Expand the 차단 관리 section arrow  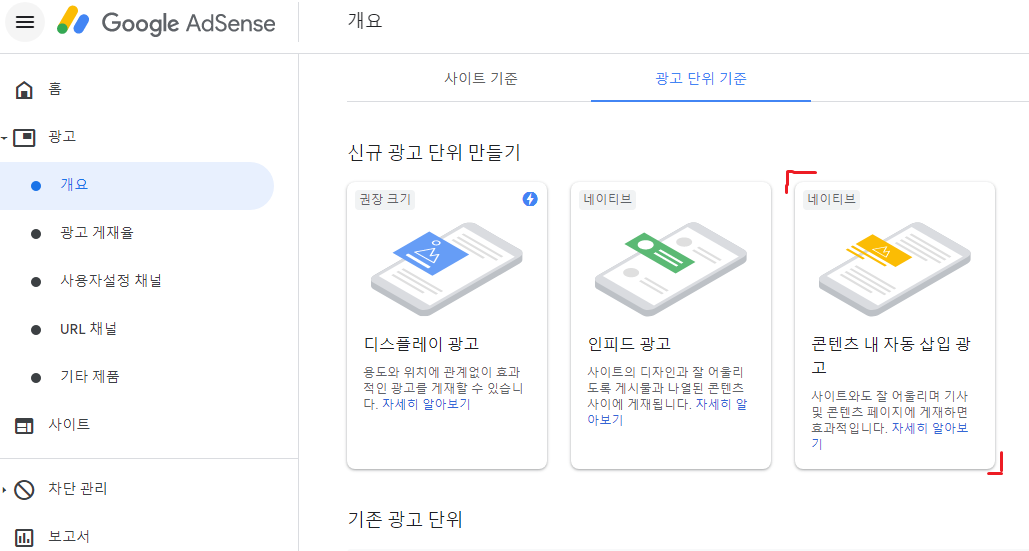5,489
